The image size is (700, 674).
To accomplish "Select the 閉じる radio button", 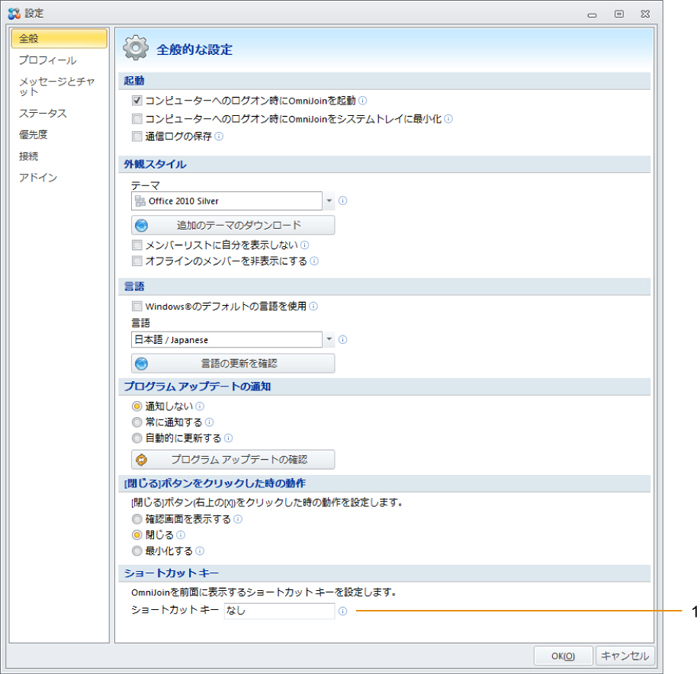I will click(137, 535).
